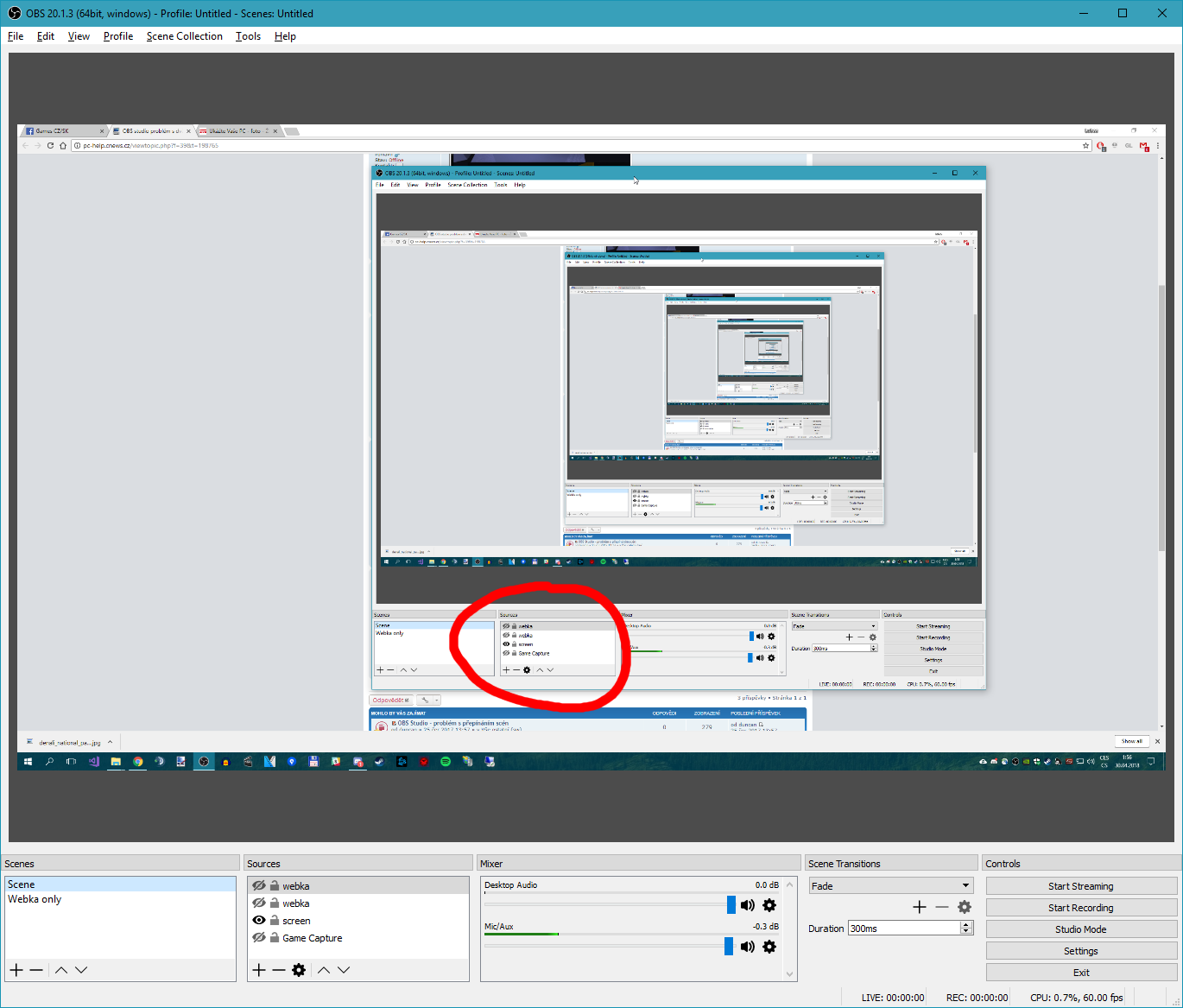Screen dimensions: 1183x1008
Task: Click the '0.0 dB' Desktop Audio level value
Action: 767,885
